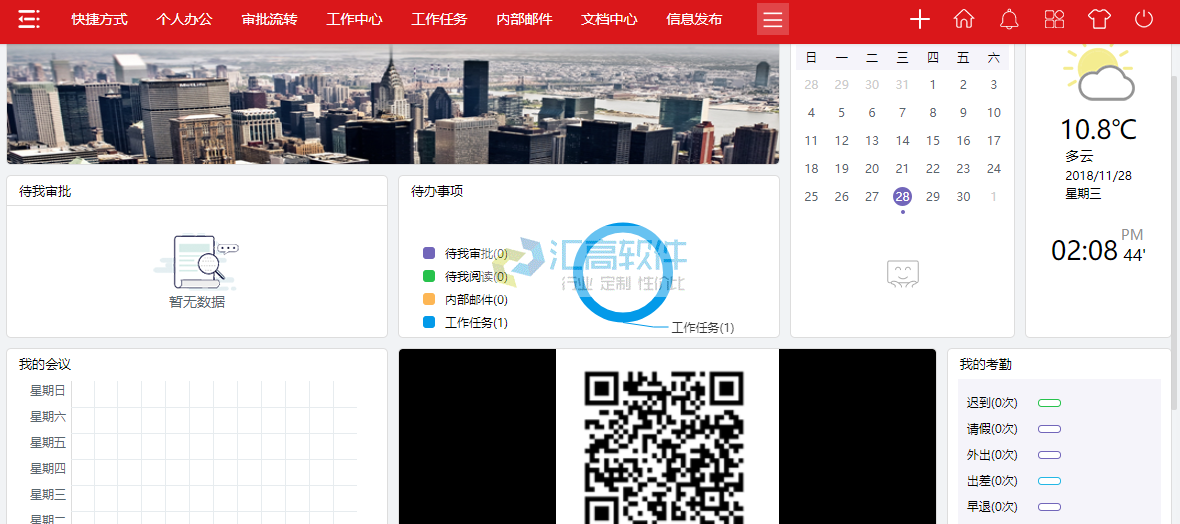Image resolution: width=1180 pixels, height=524 pixels.
Task: Toggle the 工作任务 blue legend item
Action: pos(466,323)
